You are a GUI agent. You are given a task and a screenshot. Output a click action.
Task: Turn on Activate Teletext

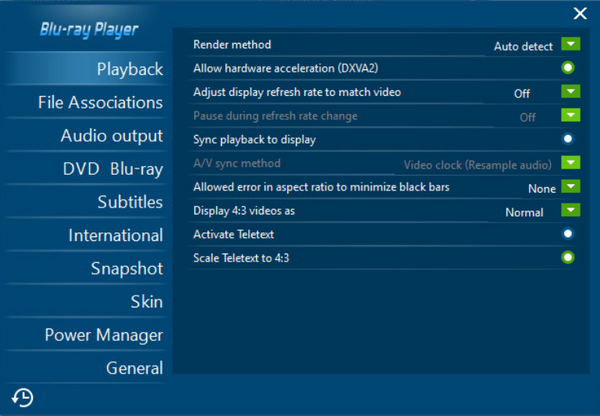point(568,234)
